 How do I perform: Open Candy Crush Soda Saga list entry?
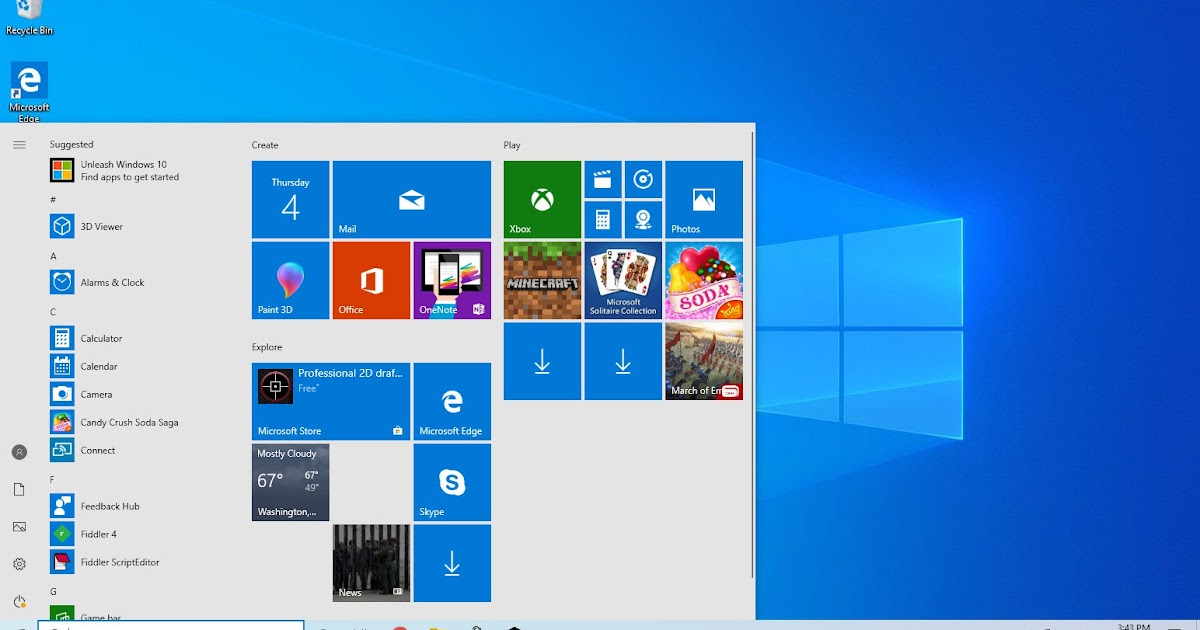(142, 422)
